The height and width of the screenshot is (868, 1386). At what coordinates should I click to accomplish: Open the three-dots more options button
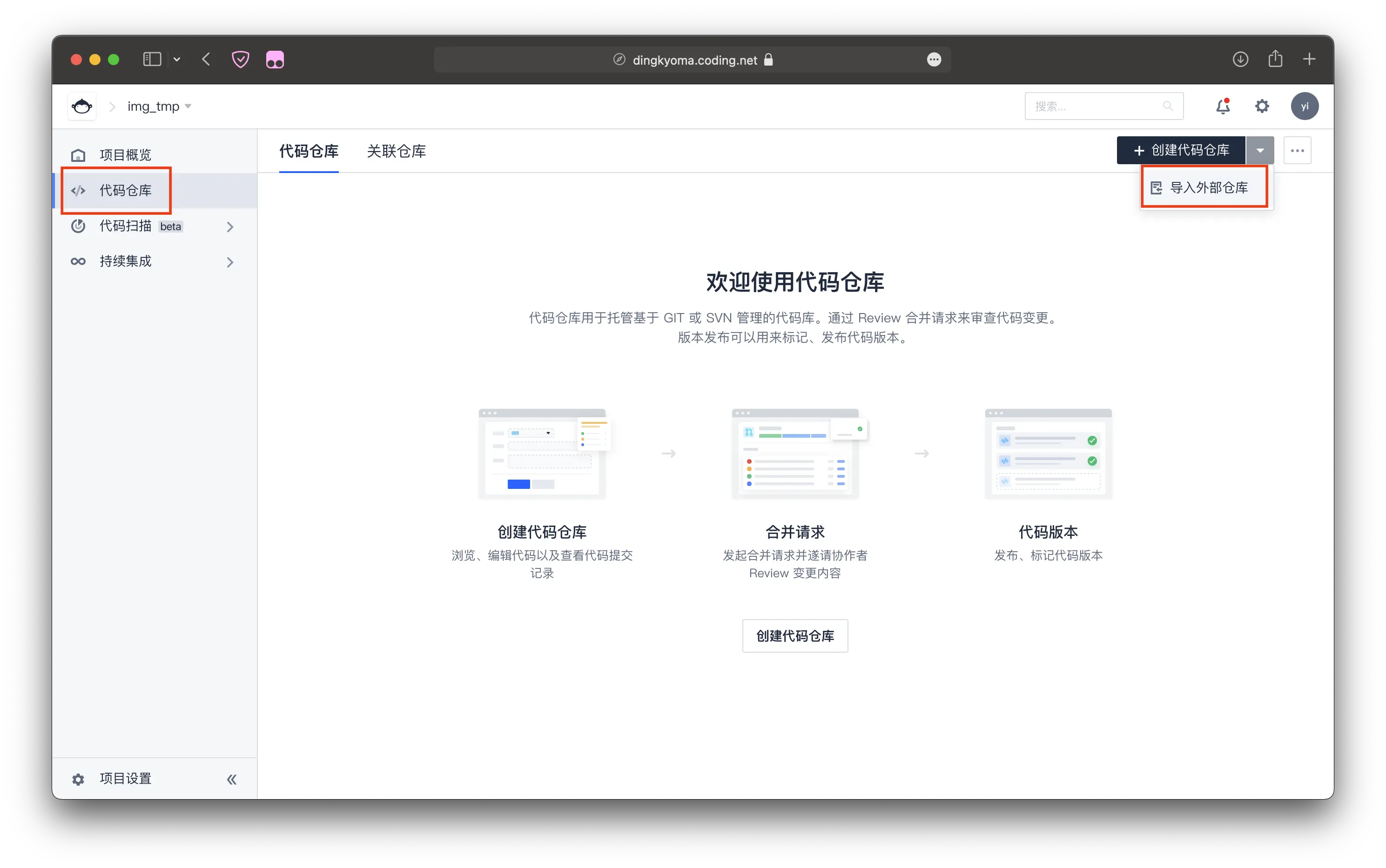[x=1297, y=150]
